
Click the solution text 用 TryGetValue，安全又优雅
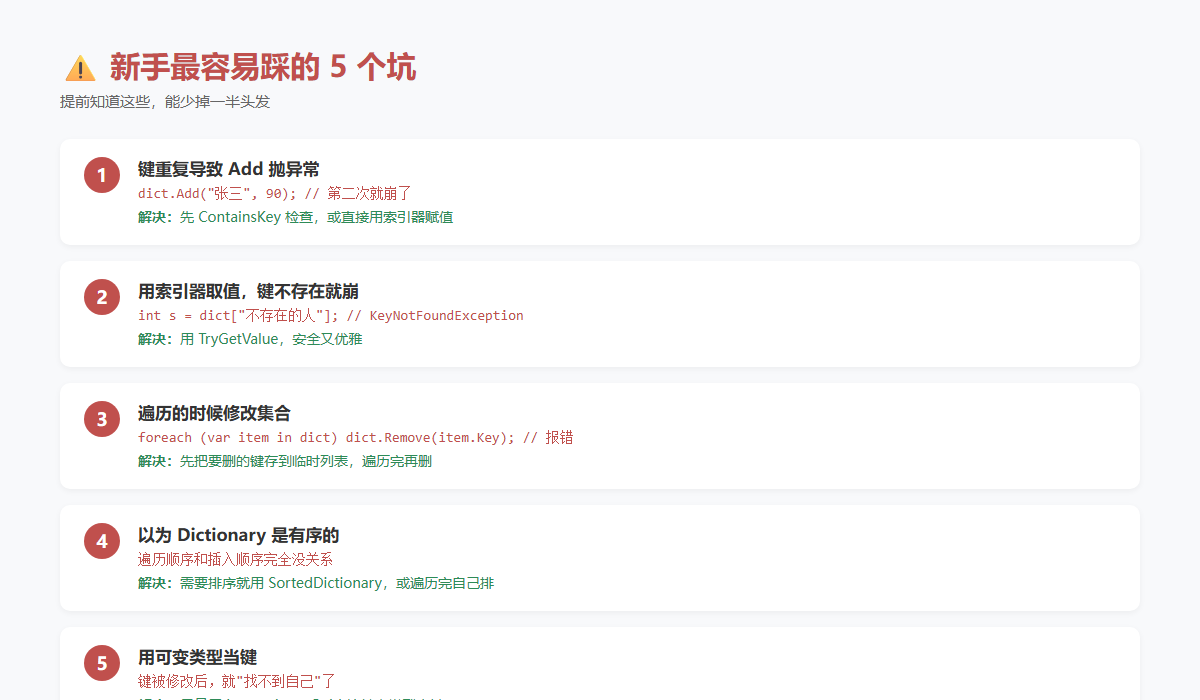pyautogui.click(x=250, y=339)
